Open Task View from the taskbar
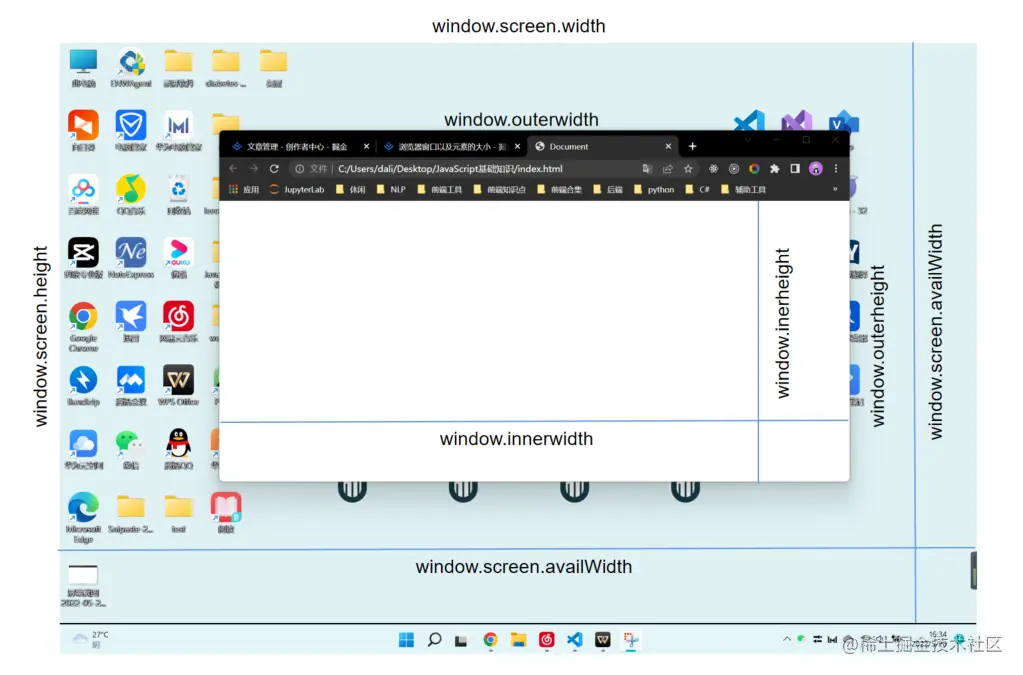Screen dimensions: 1023x675 click(461, 640)
